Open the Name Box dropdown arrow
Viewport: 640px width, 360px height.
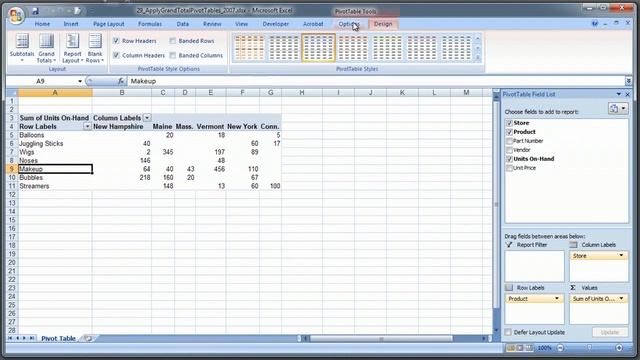point(80,81)
